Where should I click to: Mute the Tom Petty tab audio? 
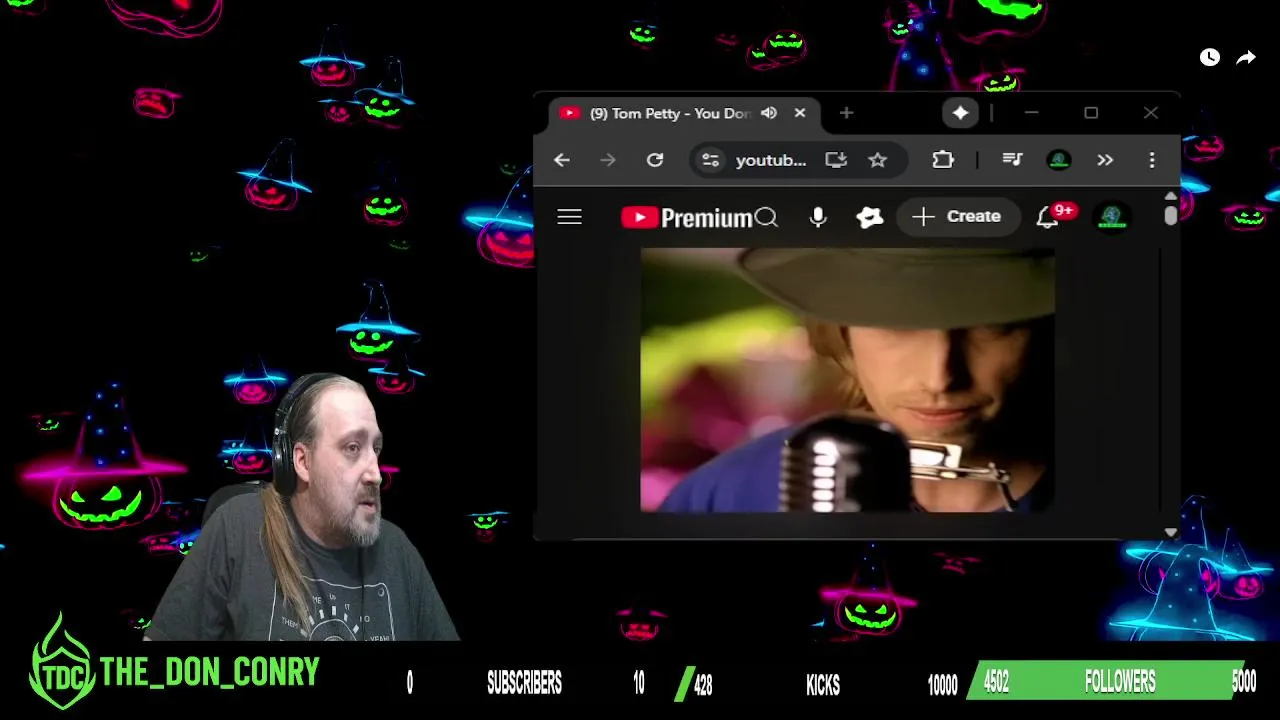tap(769, 113)
